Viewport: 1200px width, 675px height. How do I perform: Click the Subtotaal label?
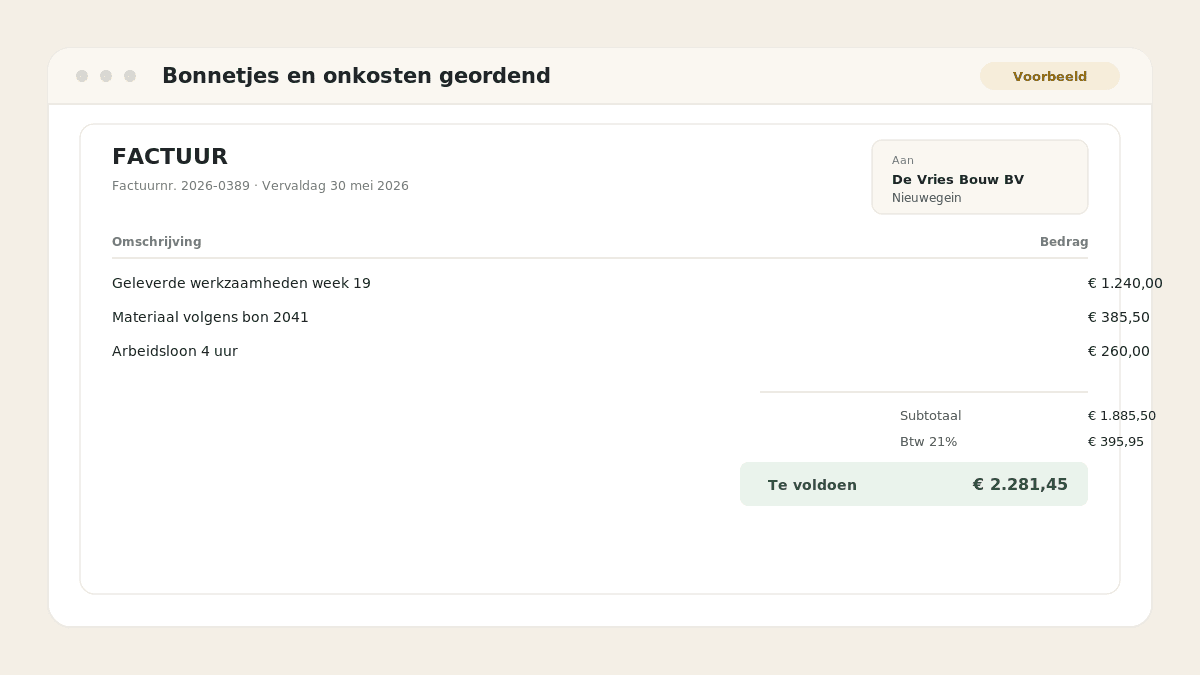[x=931, y=416]
